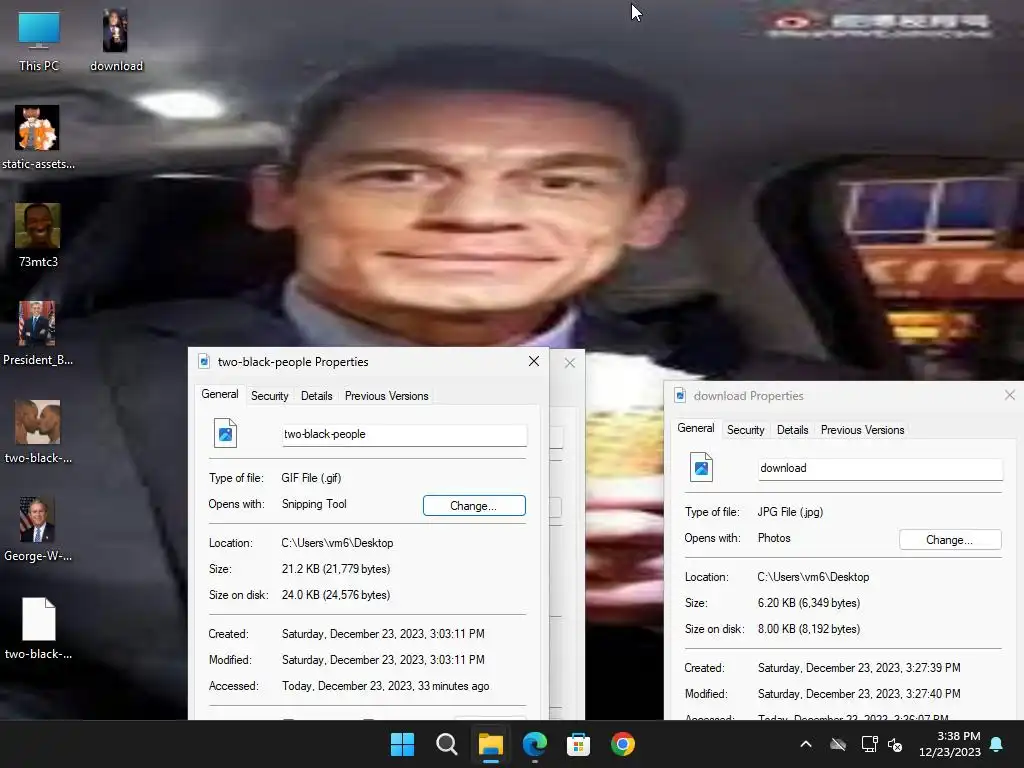Click '24.0 KB (24,576 bytes)' size on disk
1024x768 pixels.
(336, 595)
